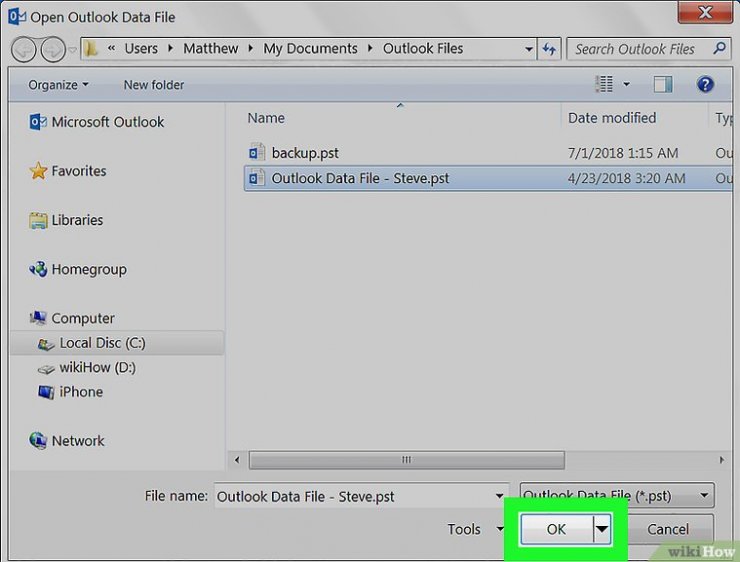740x562 pixels.
Task: Create a New folder
Action: click(x=154, y=85)
